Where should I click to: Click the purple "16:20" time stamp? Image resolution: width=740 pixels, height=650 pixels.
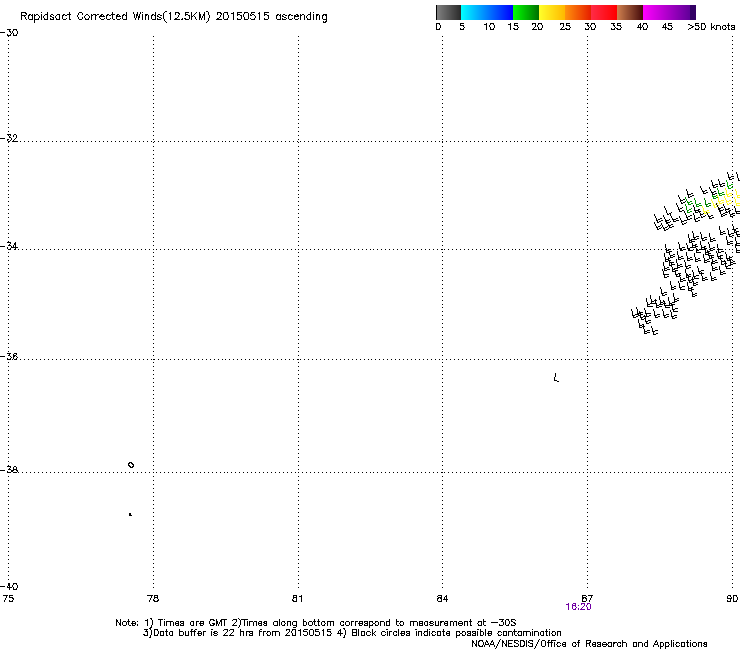578,607
